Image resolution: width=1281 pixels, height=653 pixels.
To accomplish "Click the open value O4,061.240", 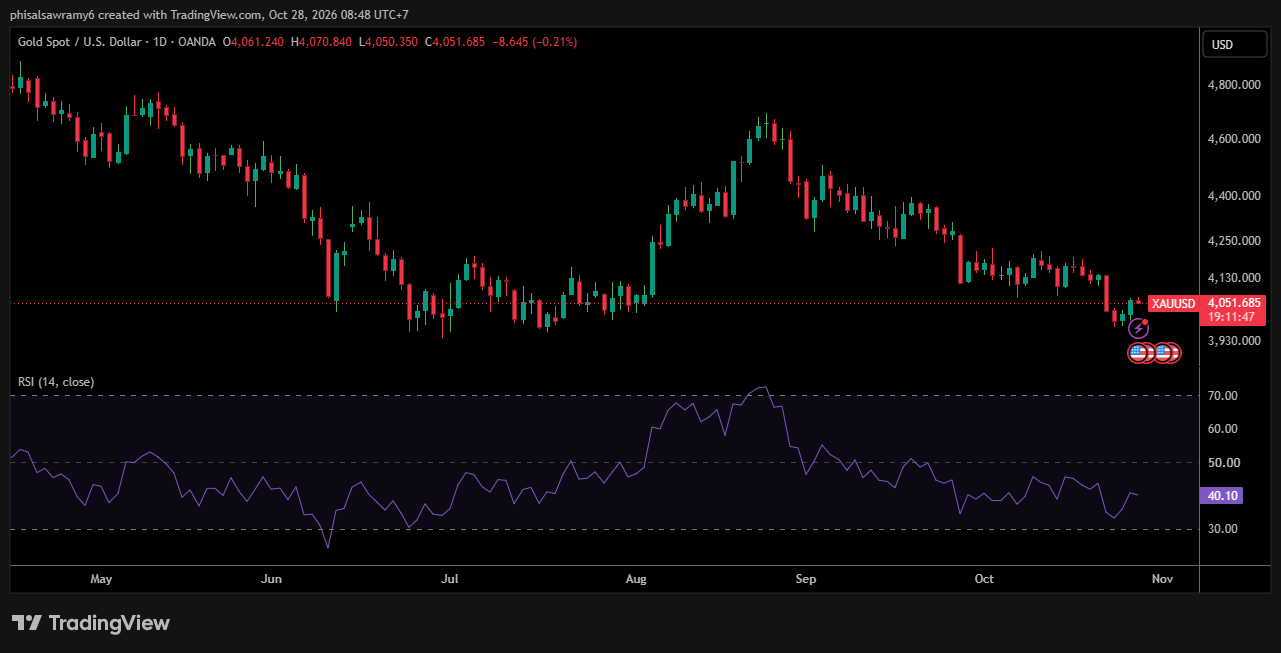I will click(x=253, y=42).
